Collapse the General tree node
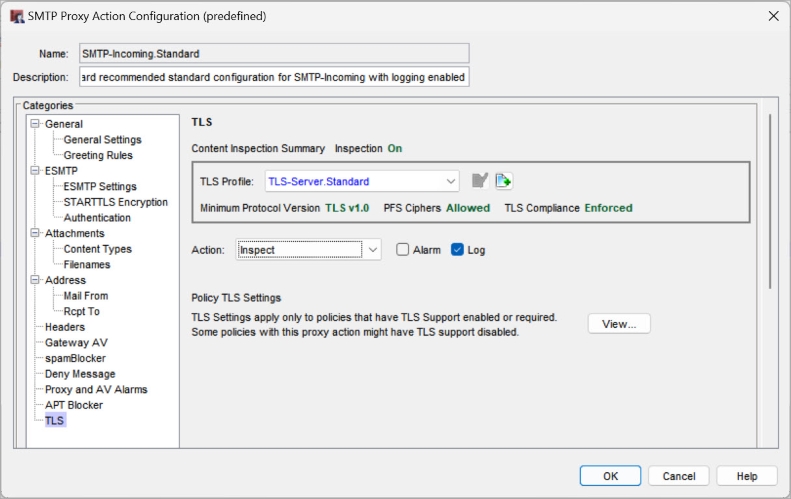This screenshot has height=499, width=791. 35,124
